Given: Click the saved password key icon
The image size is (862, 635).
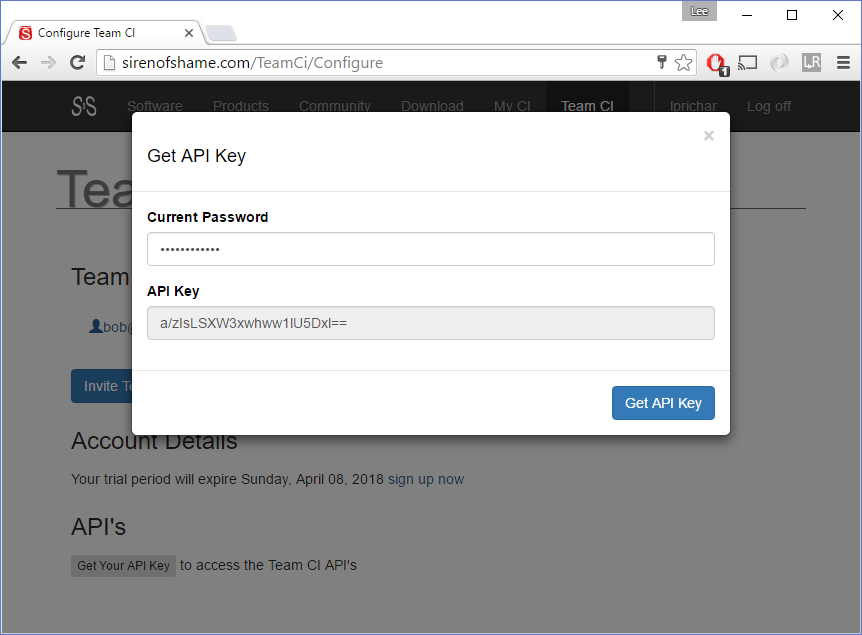Looking at the screenshot, I should pos(661,63).
